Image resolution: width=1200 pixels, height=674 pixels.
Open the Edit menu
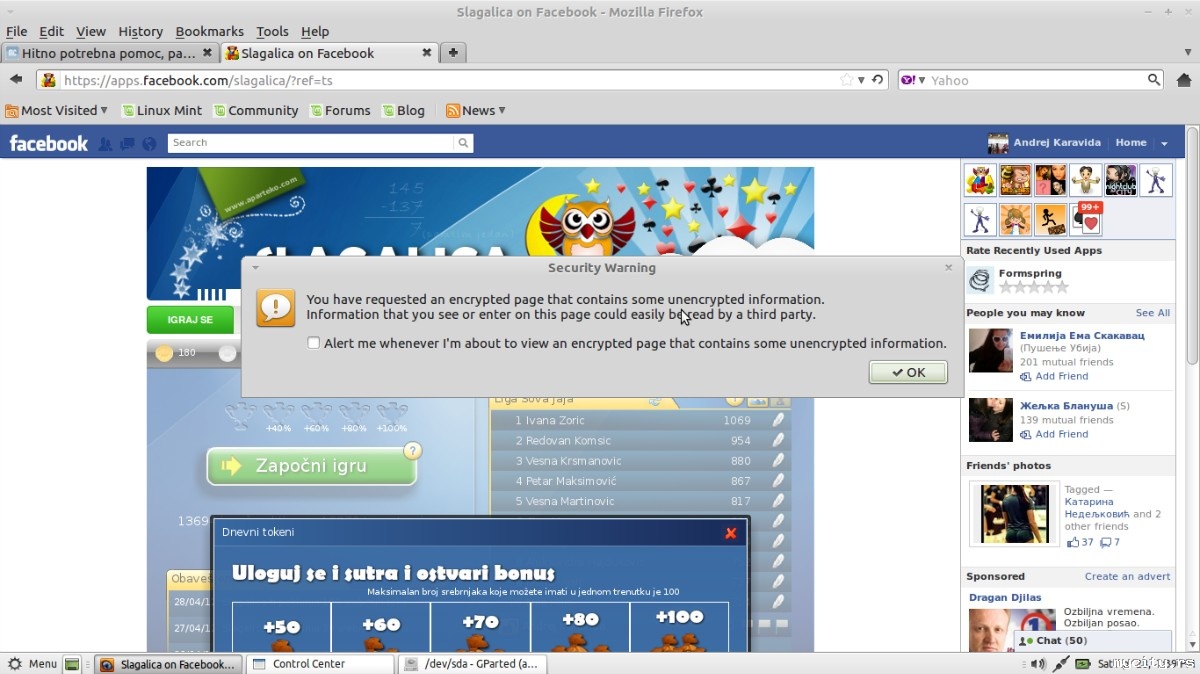[51, 32]
